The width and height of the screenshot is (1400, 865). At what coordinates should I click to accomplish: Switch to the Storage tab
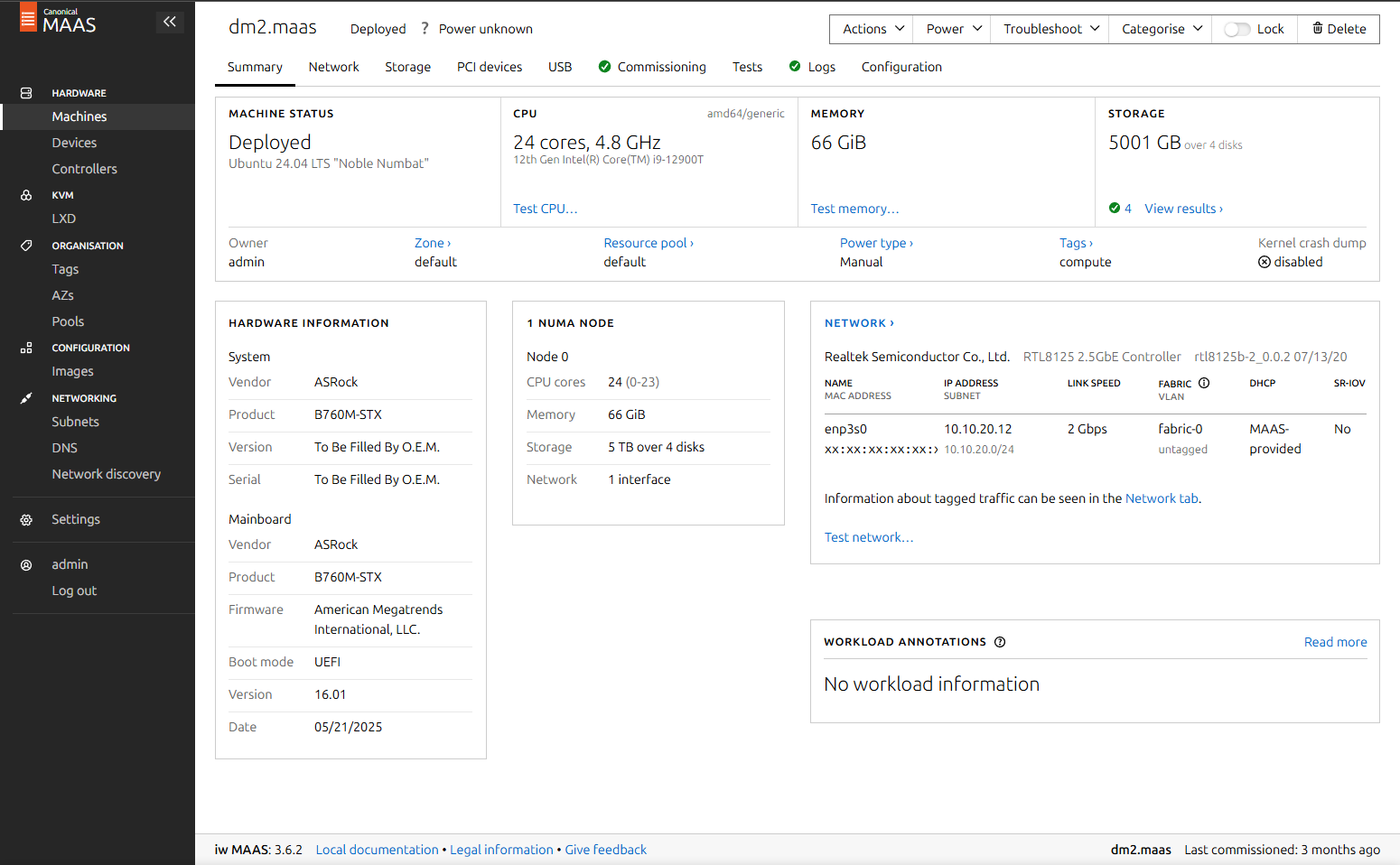coord(407,67)
